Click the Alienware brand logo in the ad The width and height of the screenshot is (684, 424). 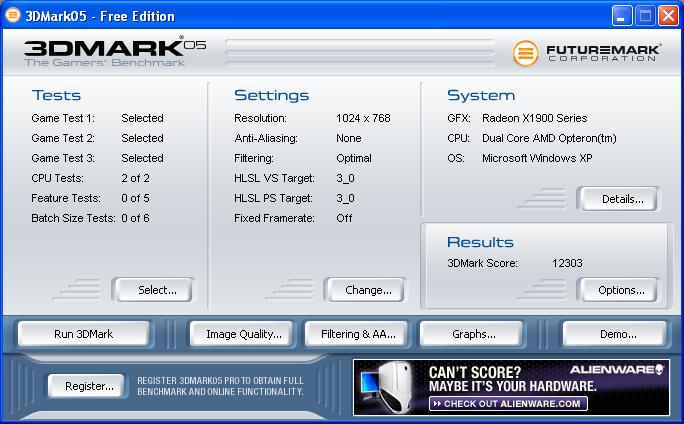(x=619, y=369)
